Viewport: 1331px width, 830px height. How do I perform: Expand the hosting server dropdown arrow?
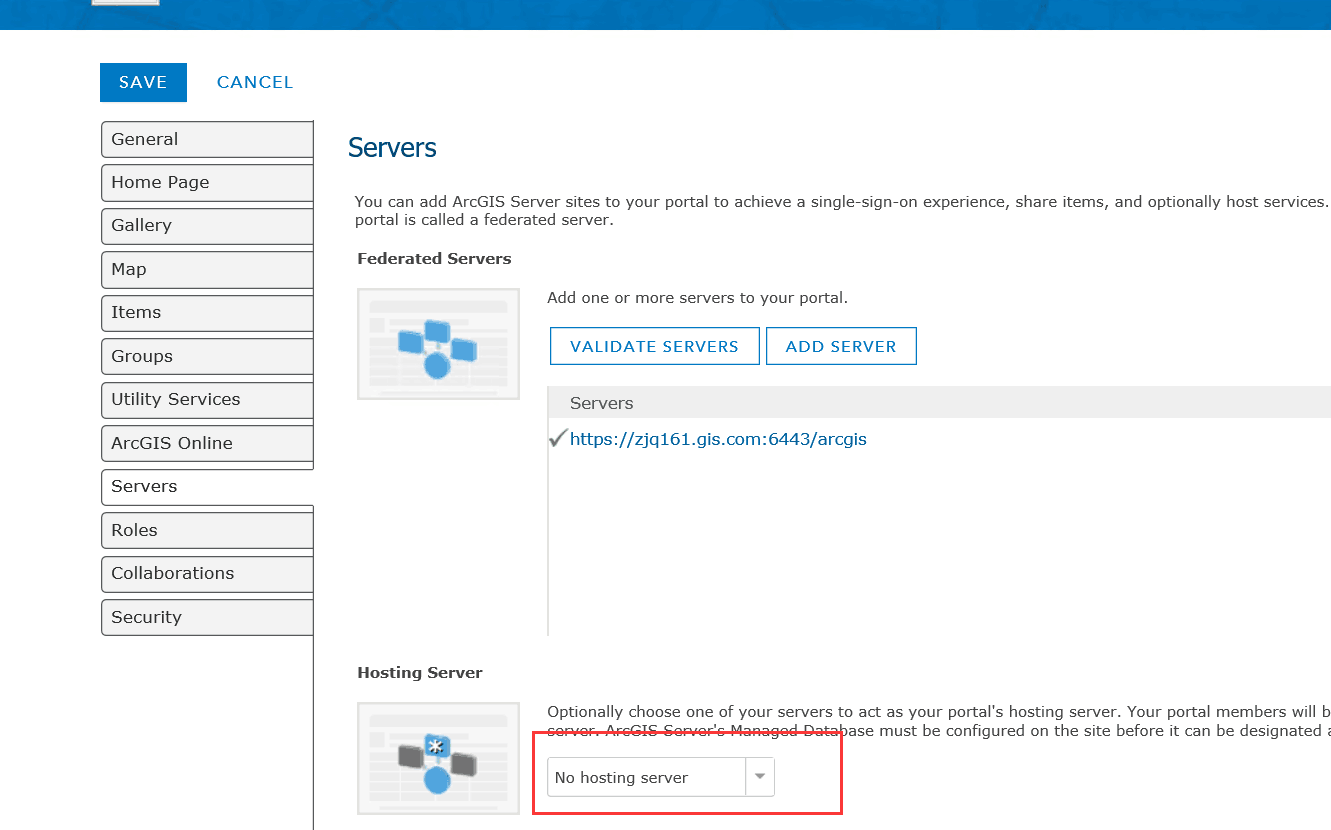coord(759,777)
